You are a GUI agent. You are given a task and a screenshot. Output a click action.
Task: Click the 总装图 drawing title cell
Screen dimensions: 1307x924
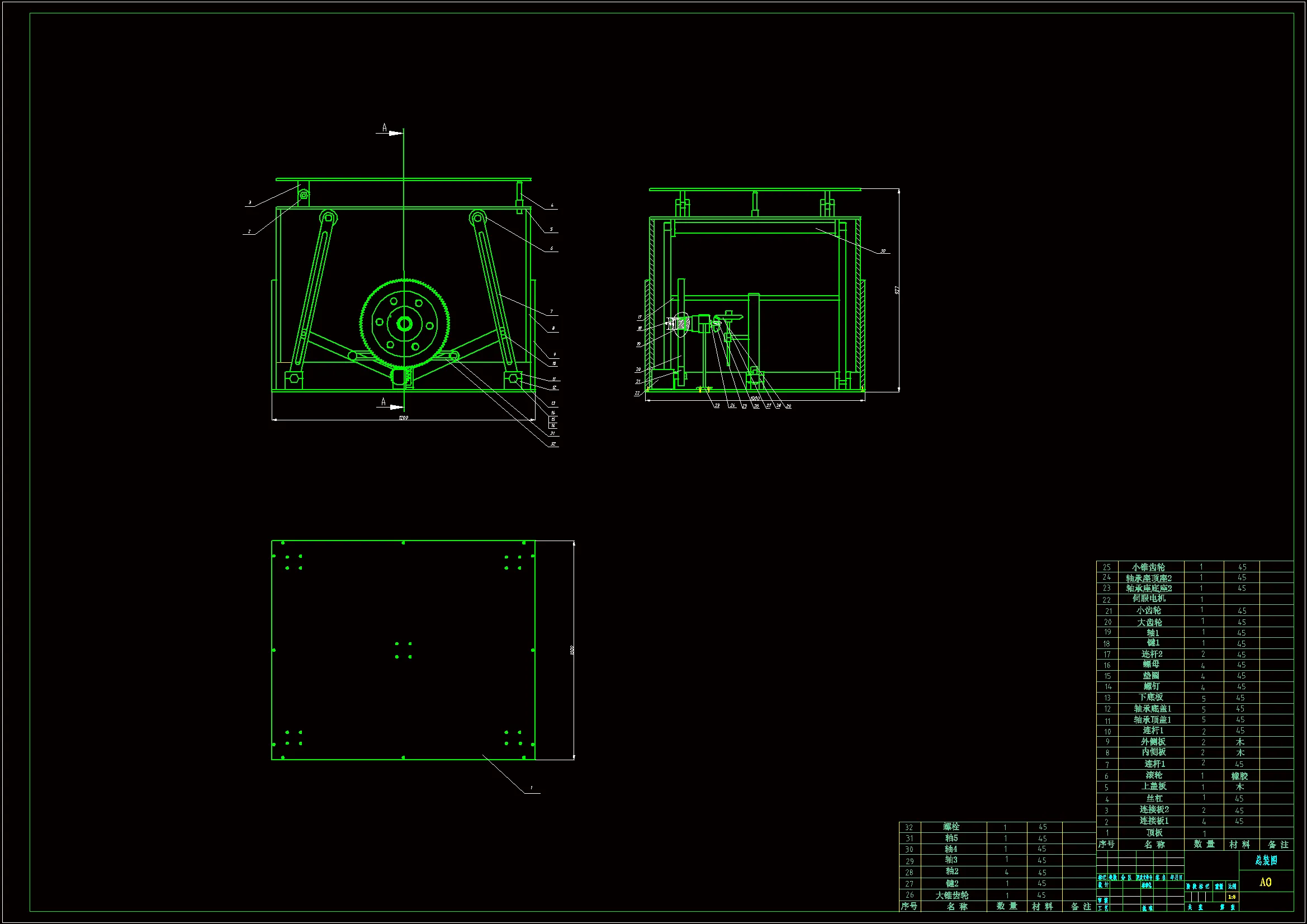tap(1266, 860)
